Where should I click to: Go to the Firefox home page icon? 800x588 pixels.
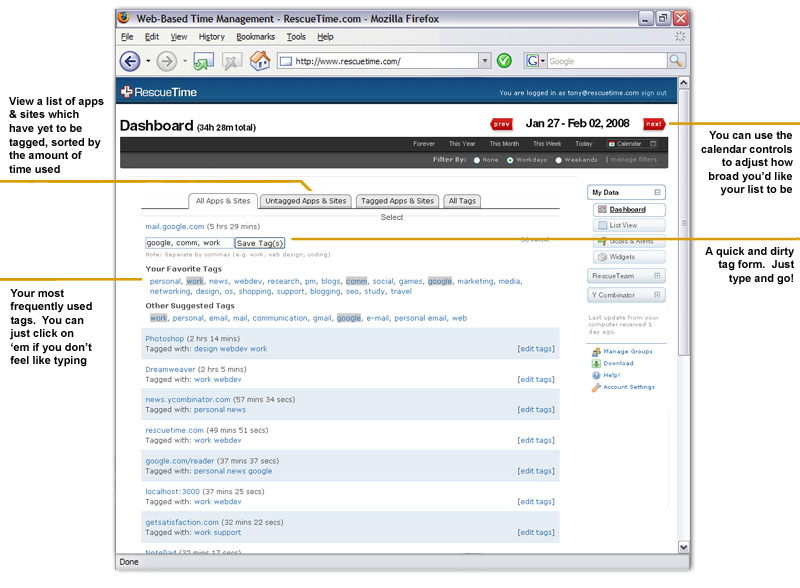click(x=260, y=61)
